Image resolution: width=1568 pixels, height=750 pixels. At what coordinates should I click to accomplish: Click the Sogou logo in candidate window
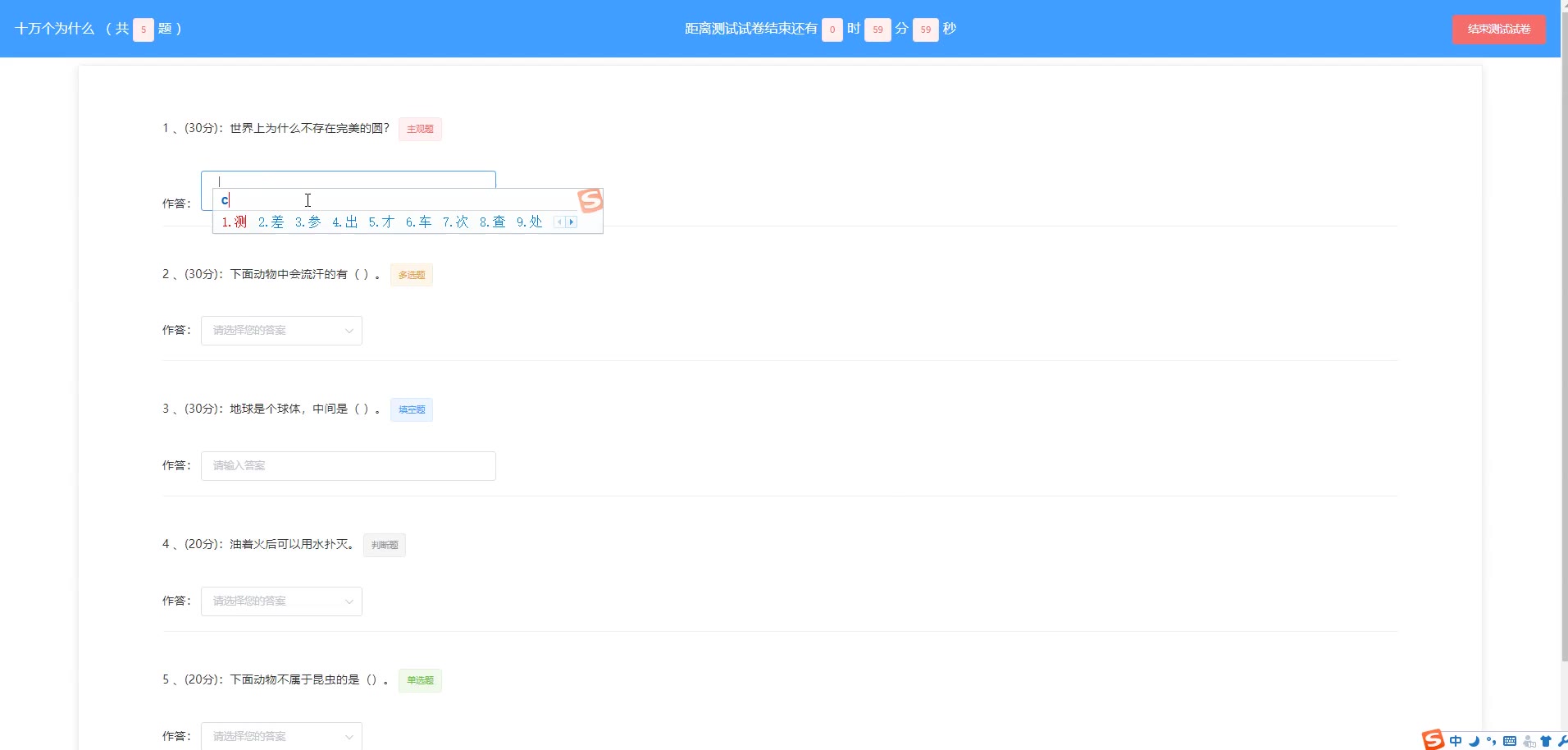[x=590, y=199]
